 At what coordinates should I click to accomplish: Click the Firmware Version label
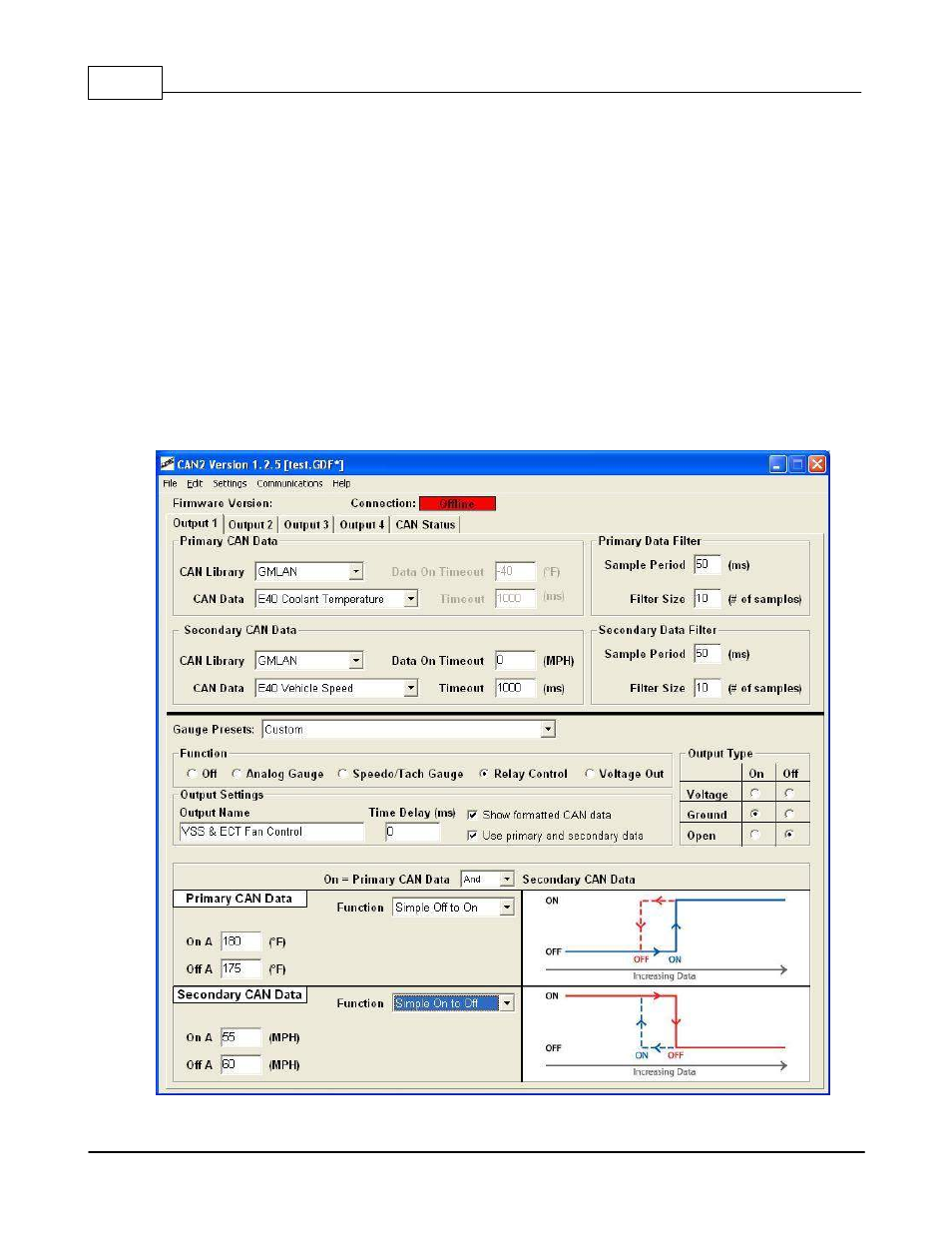tap(223, 503)
